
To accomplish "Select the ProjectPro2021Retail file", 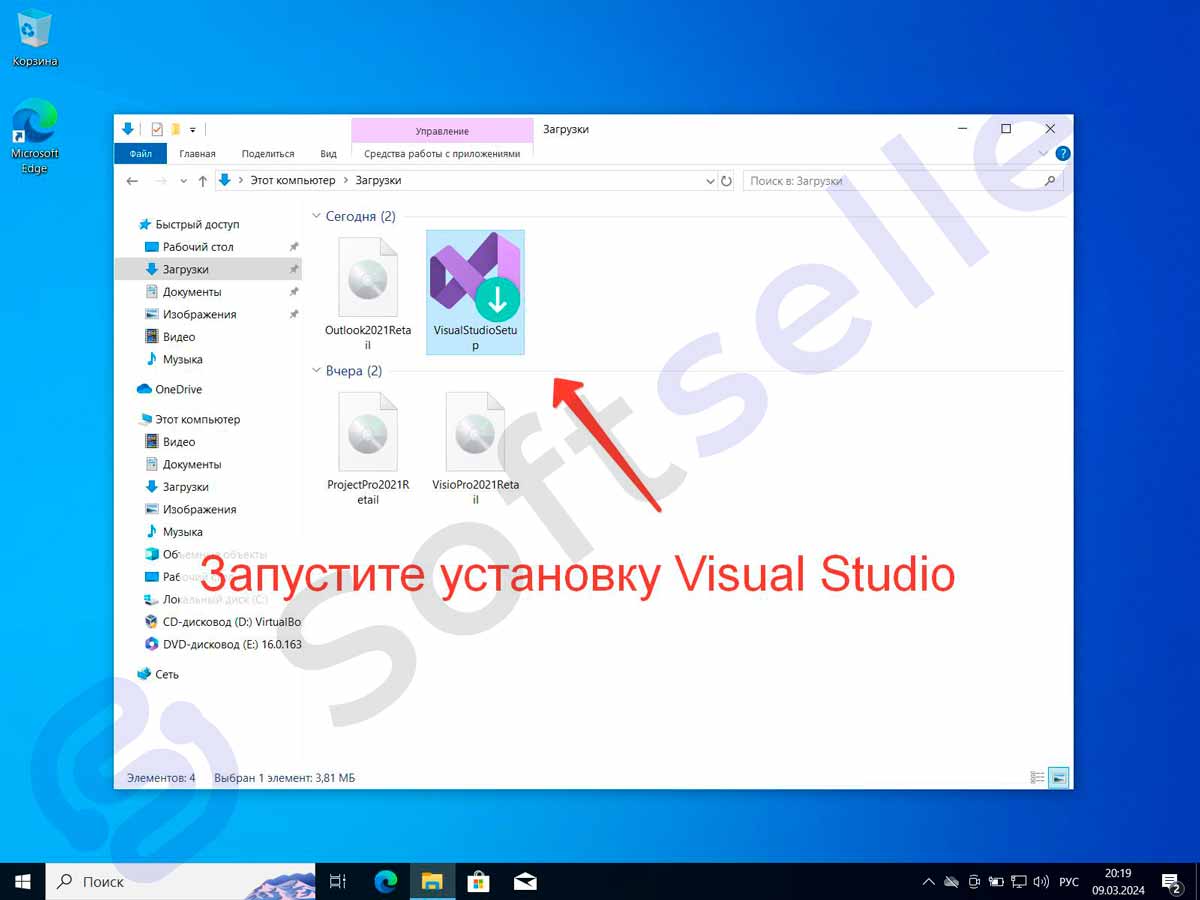I will coord(368,434).
